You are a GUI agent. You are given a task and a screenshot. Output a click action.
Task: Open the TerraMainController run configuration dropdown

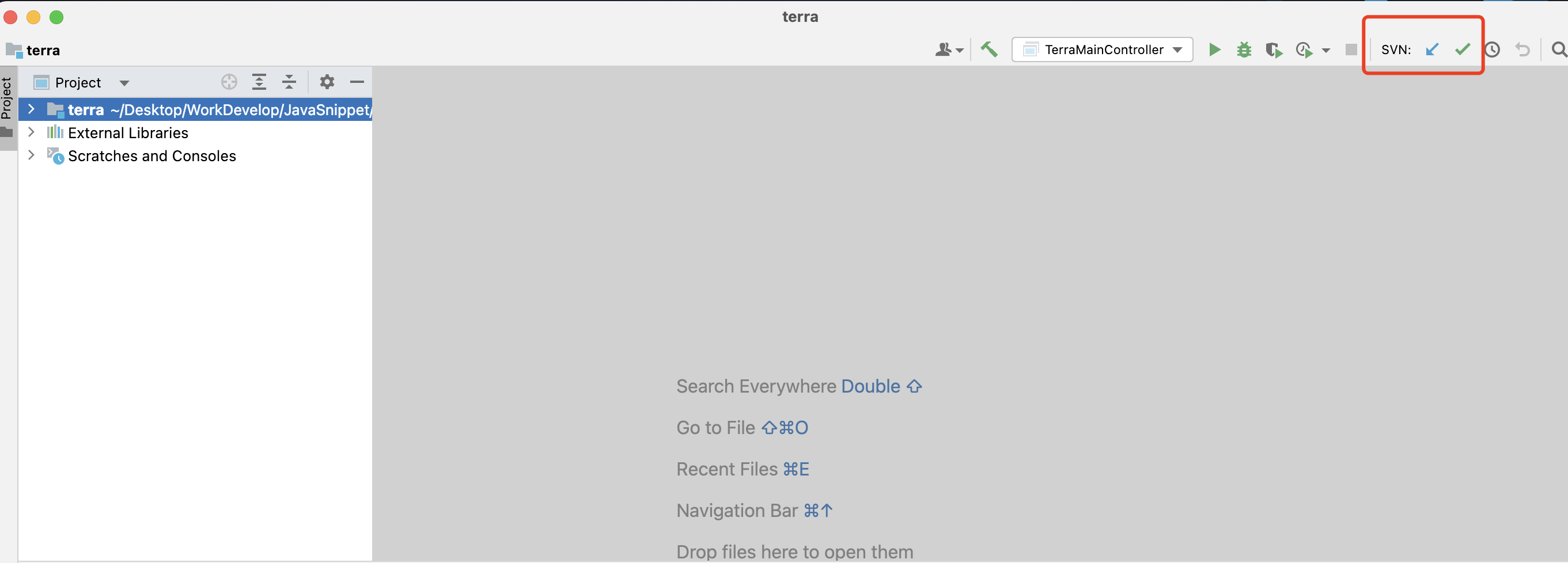(1102, 50)
